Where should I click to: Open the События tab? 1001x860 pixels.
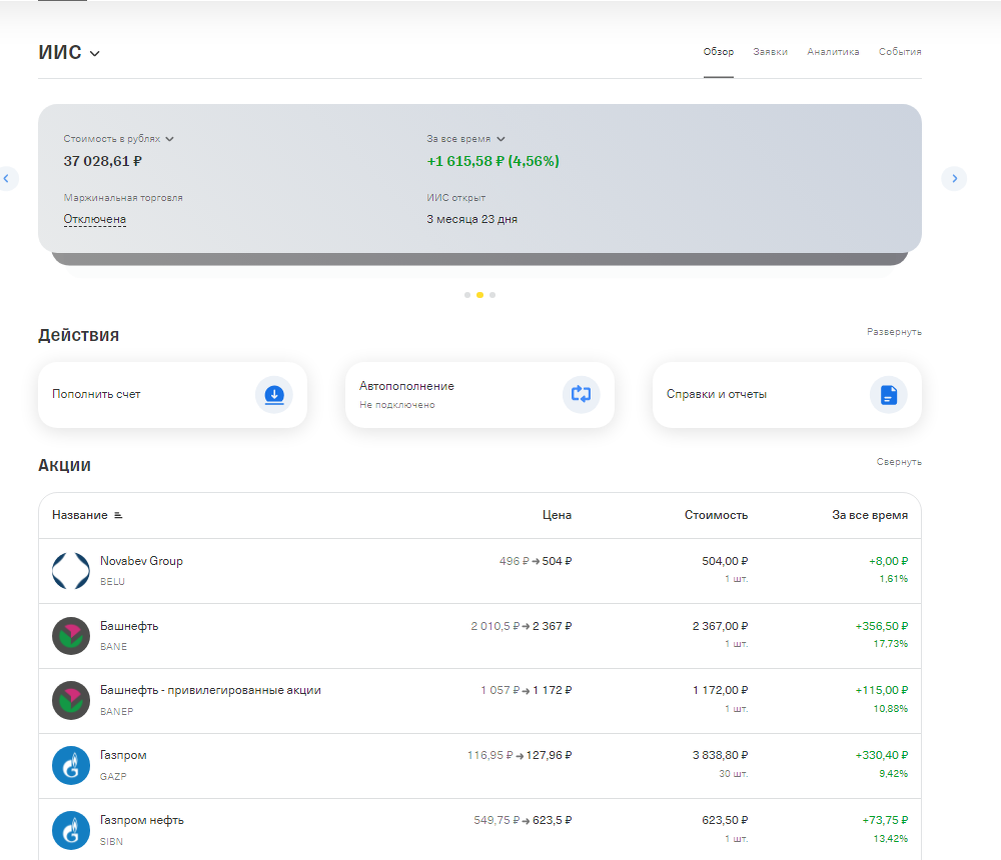point(900,52)
